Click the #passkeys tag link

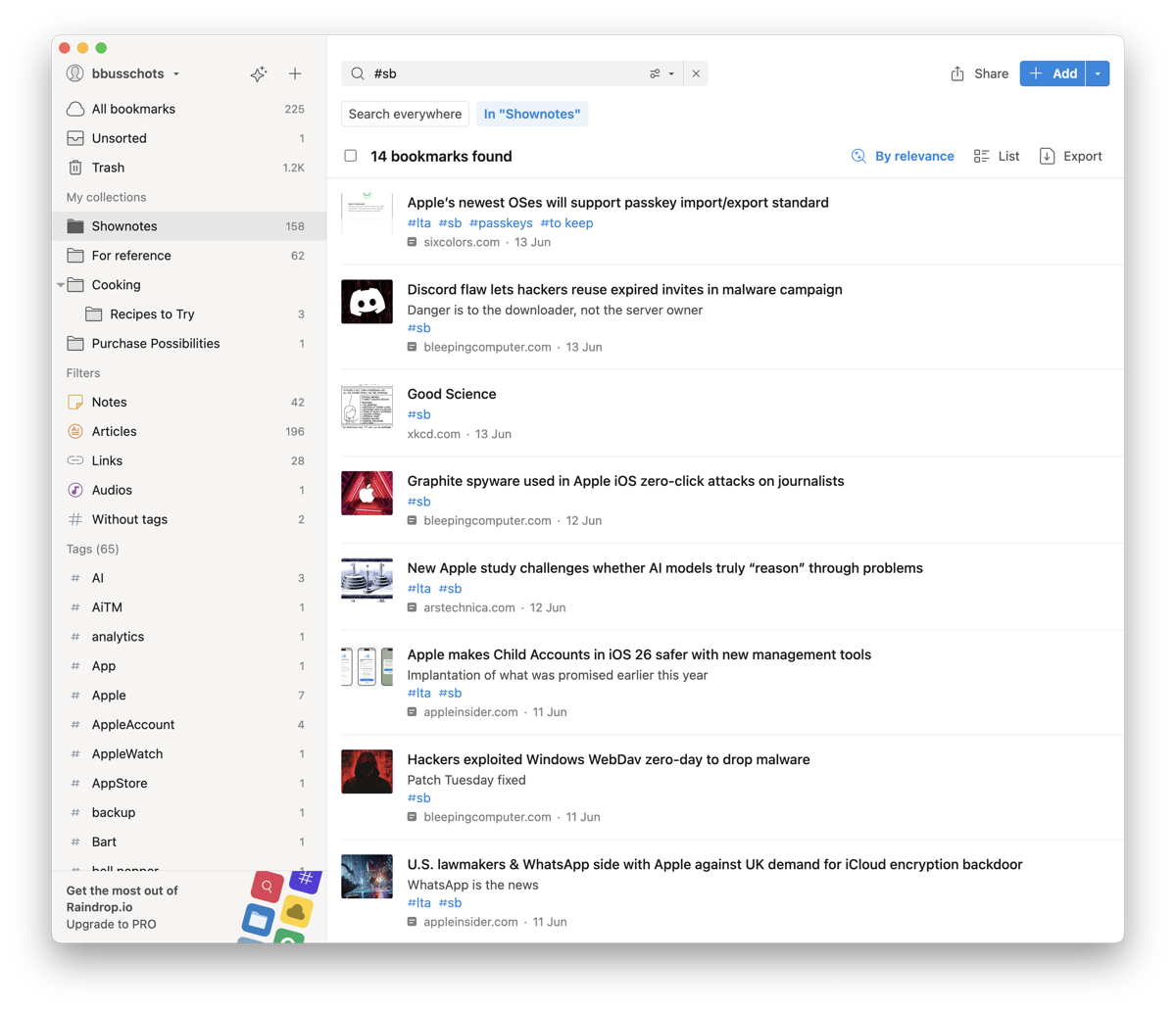[x=501, y=223]
